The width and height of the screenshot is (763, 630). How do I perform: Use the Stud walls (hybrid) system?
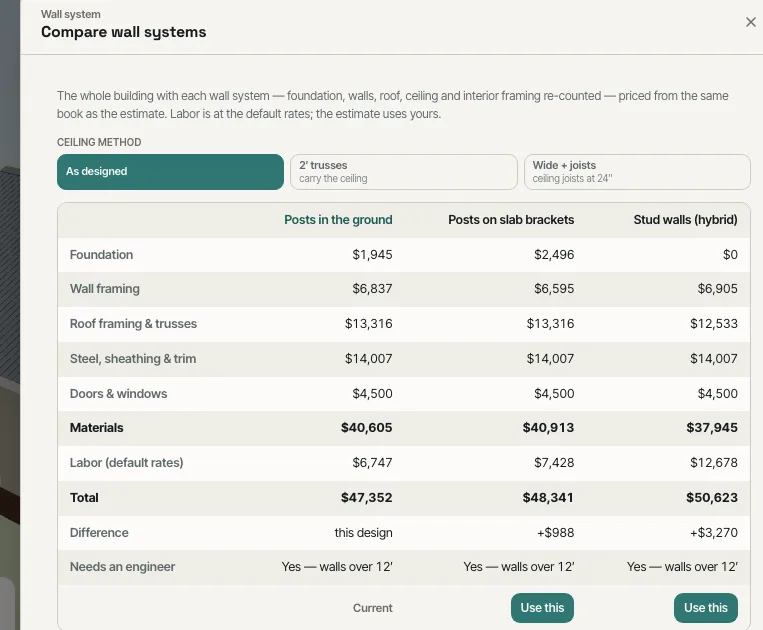pos(706,608)
